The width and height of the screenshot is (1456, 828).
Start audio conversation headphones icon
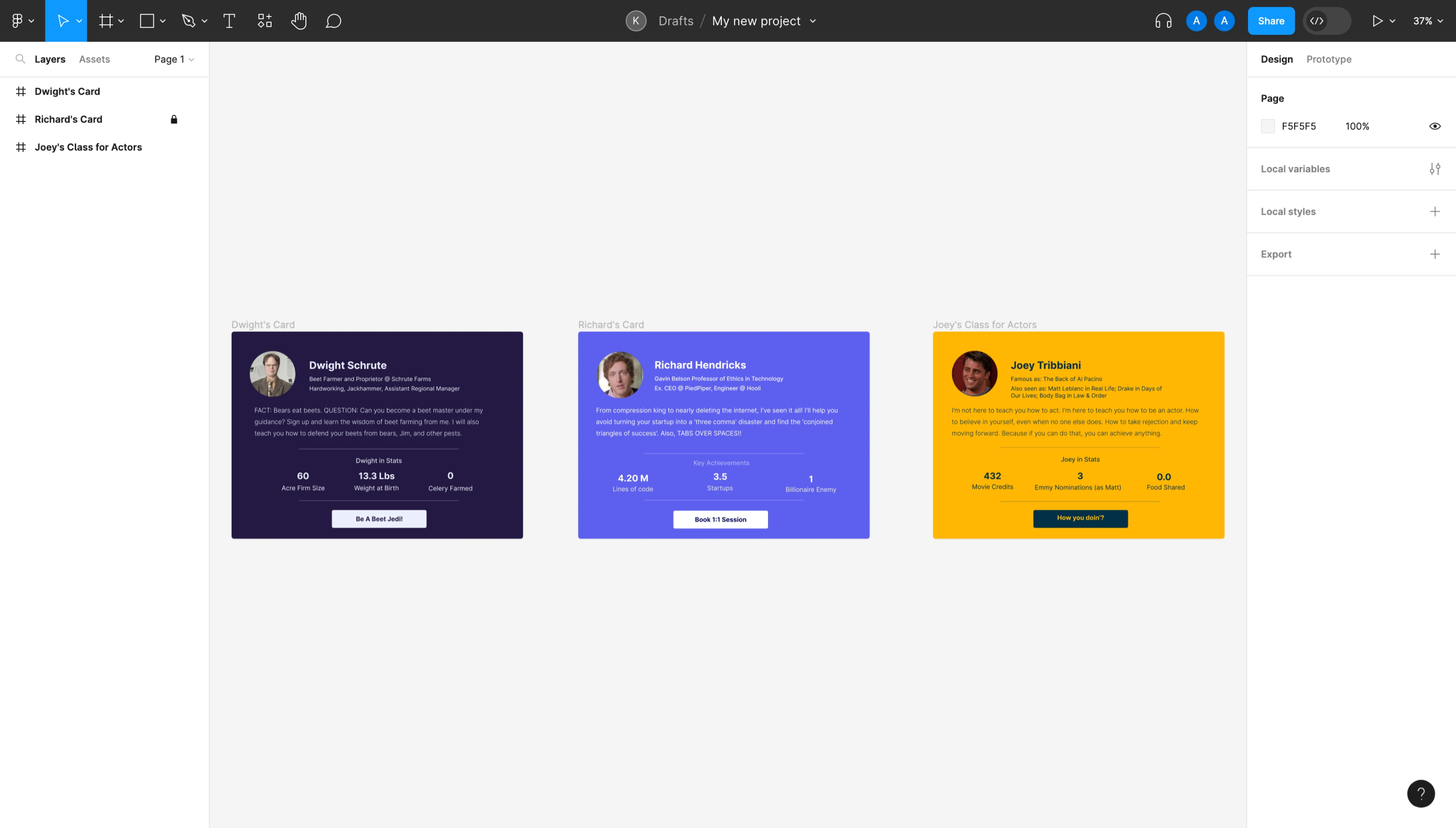tap(1163, 21)
